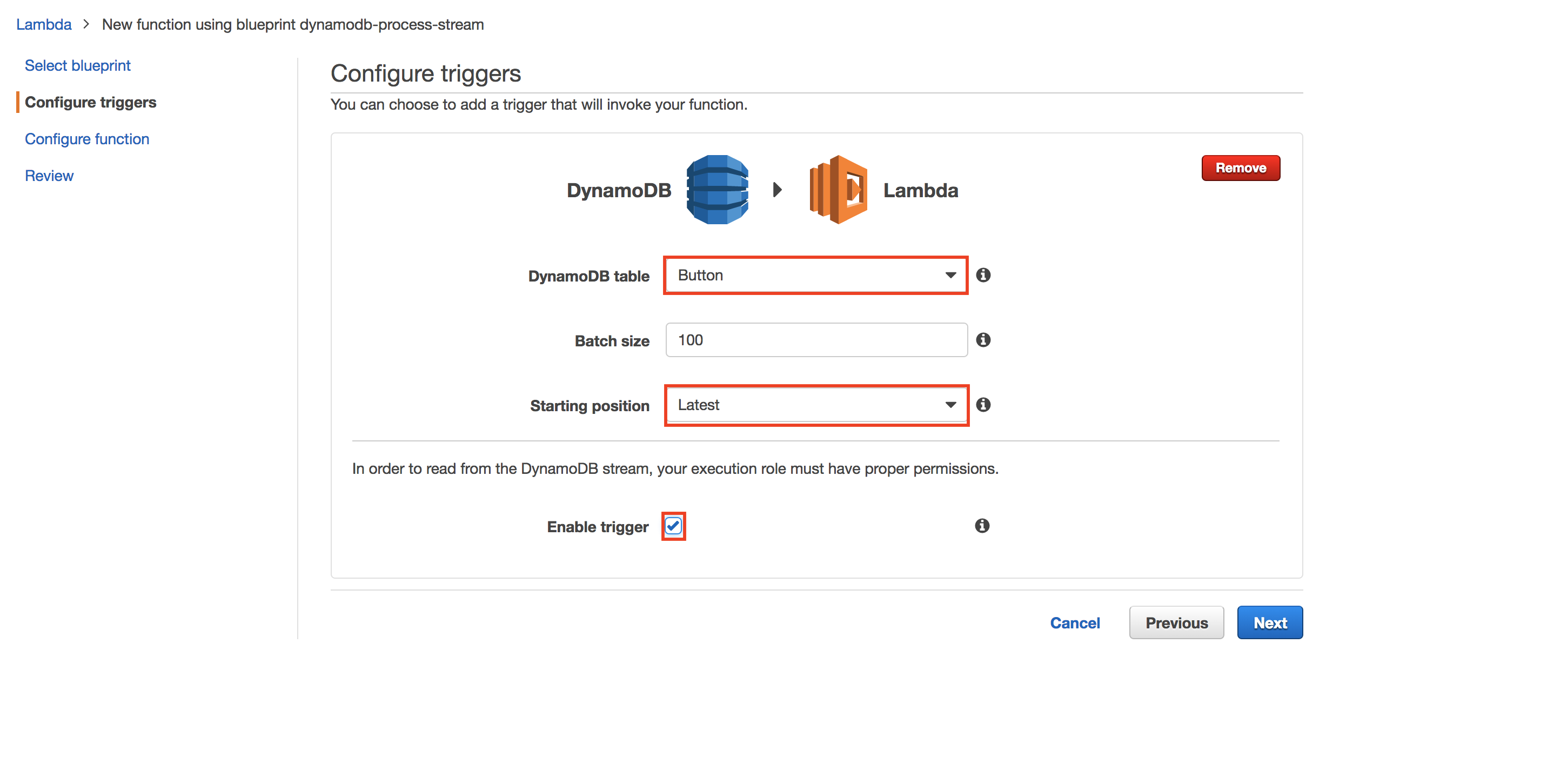Viewport: 1547px width, 784px height.
Task: Click the Batch size input field
Action: click(x=816, y=340)
